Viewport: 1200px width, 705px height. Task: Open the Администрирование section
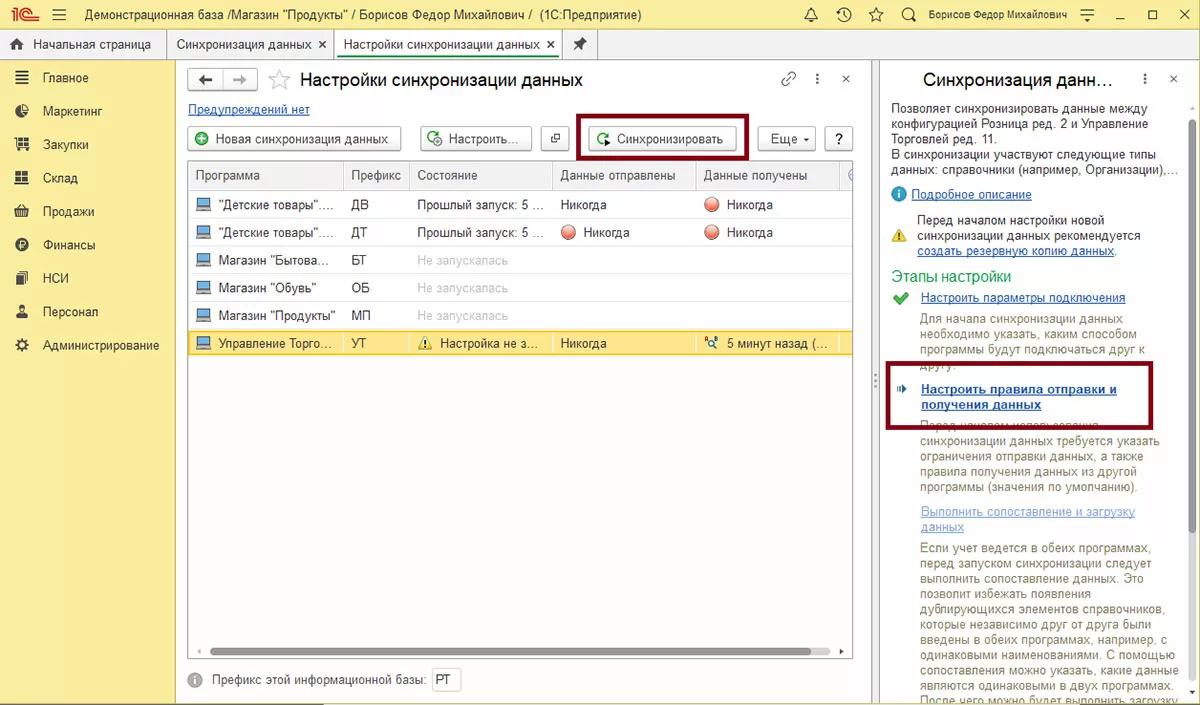click(100, 345)
